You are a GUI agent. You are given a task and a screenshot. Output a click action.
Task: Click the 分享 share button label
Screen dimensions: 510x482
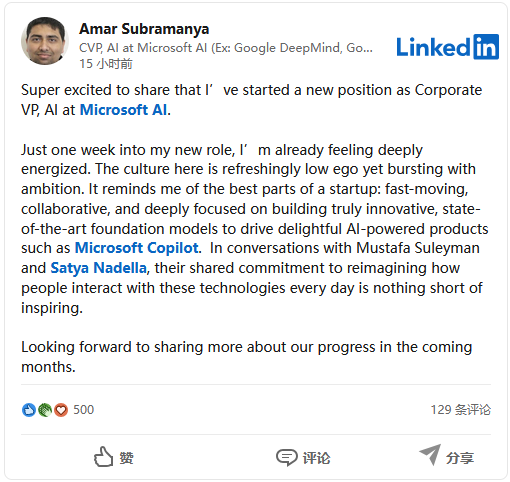[x=460, y=458]
